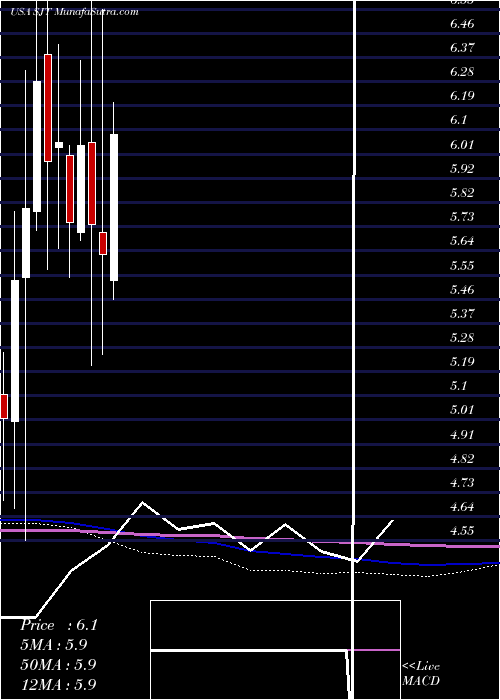This screenshot has width=500, height=700.
Task: Select the 4.91 price axis label
Action: [462, 435]
